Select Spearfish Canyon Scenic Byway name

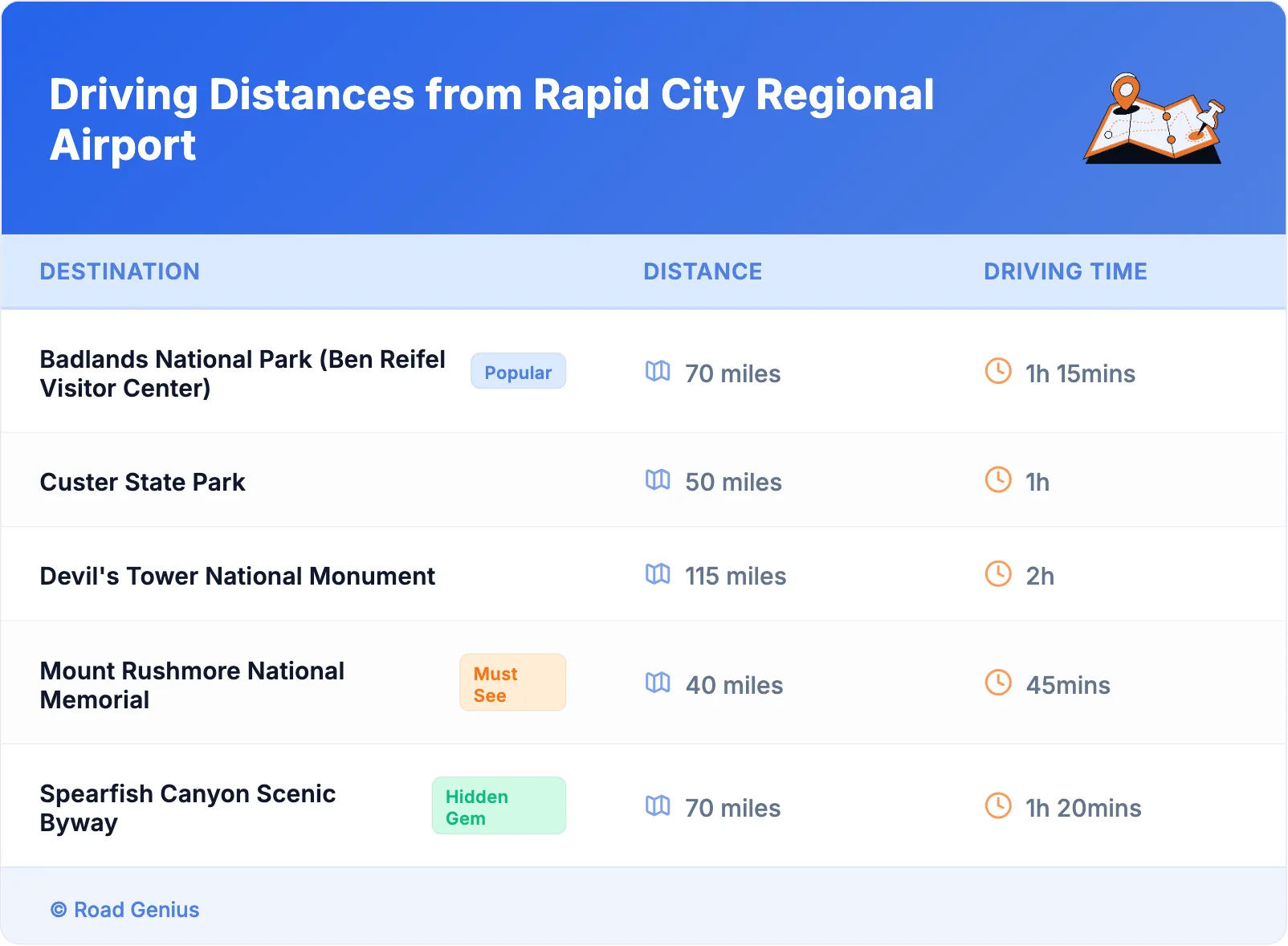188,808
